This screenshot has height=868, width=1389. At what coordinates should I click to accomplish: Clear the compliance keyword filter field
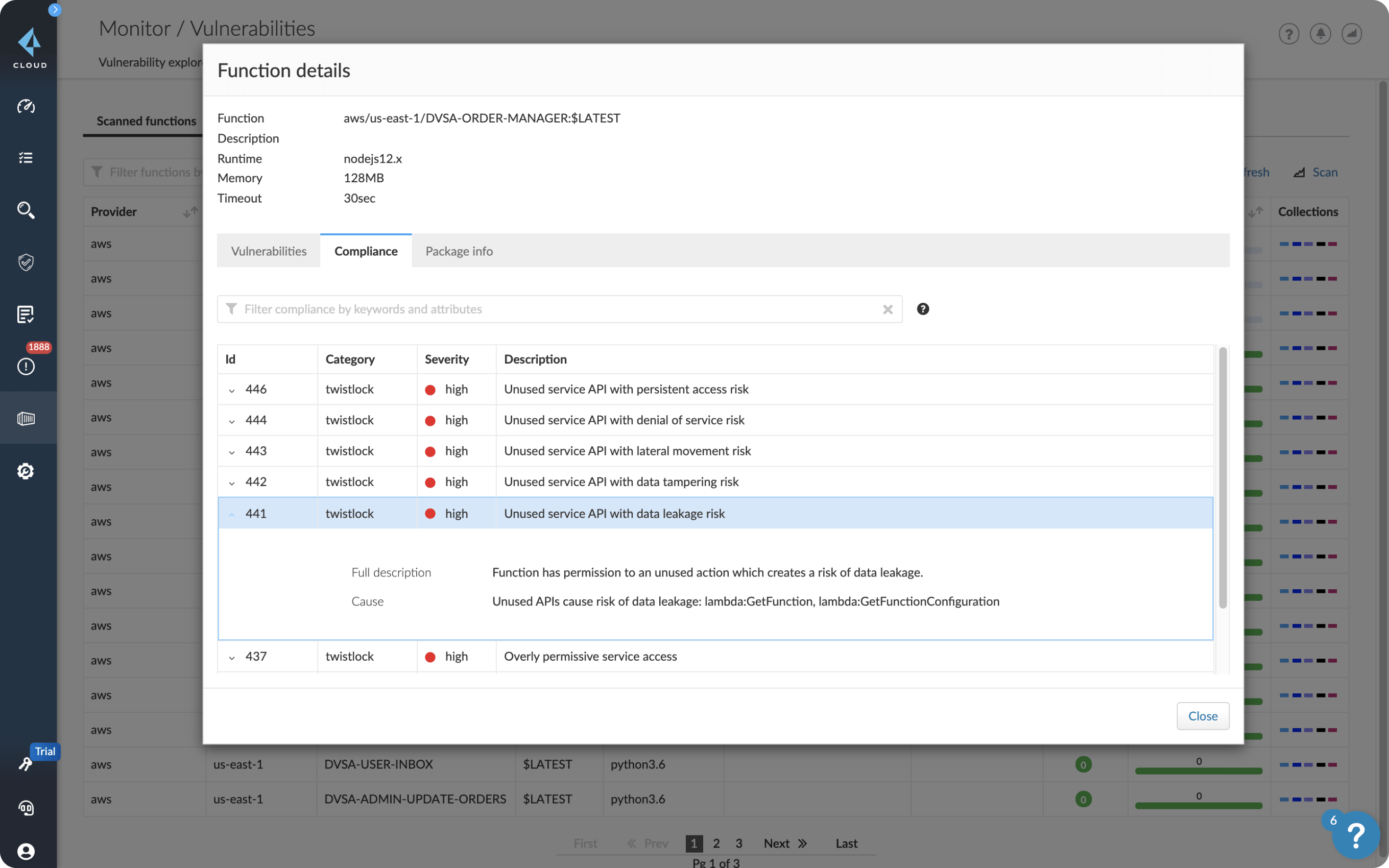coord(888,308)
